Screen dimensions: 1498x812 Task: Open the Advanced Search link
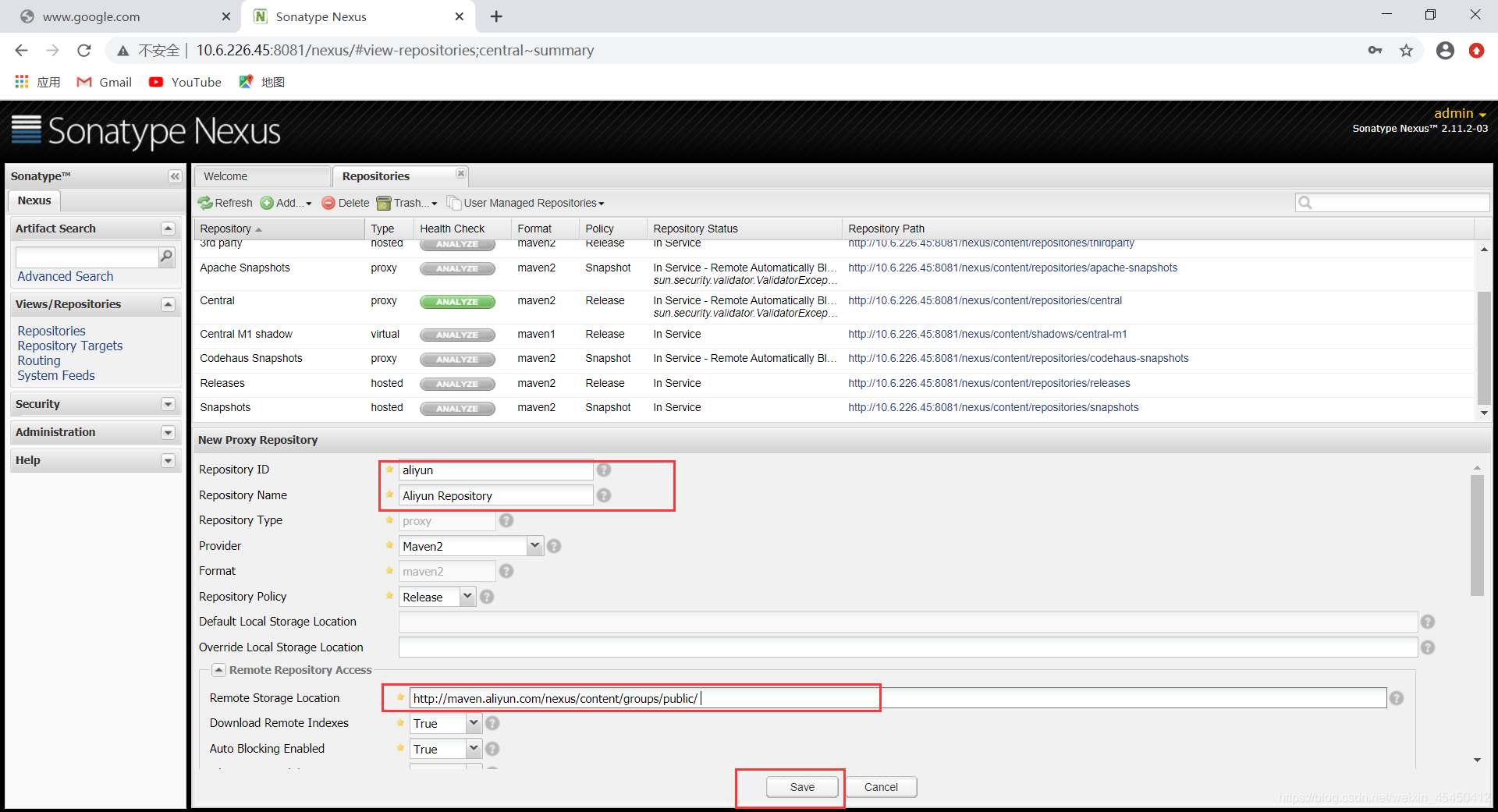pos(66,276)
